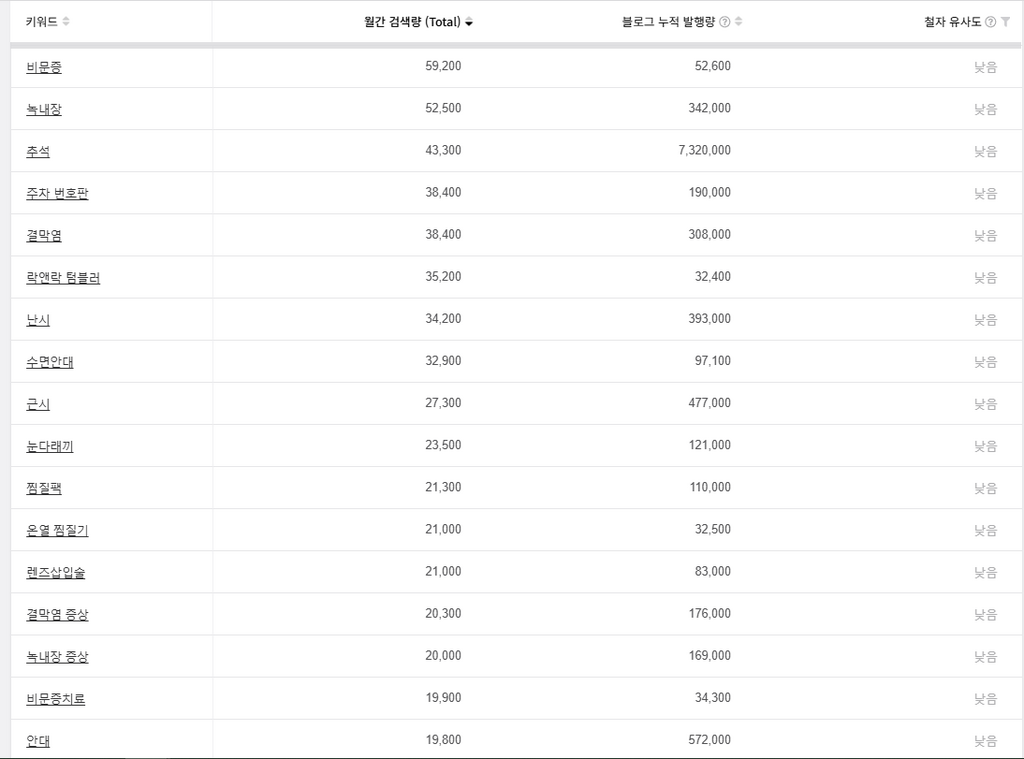Open keyword link 눈다래끼
This screenshot has width=1024, height=759.
click(x=50, y=446)
